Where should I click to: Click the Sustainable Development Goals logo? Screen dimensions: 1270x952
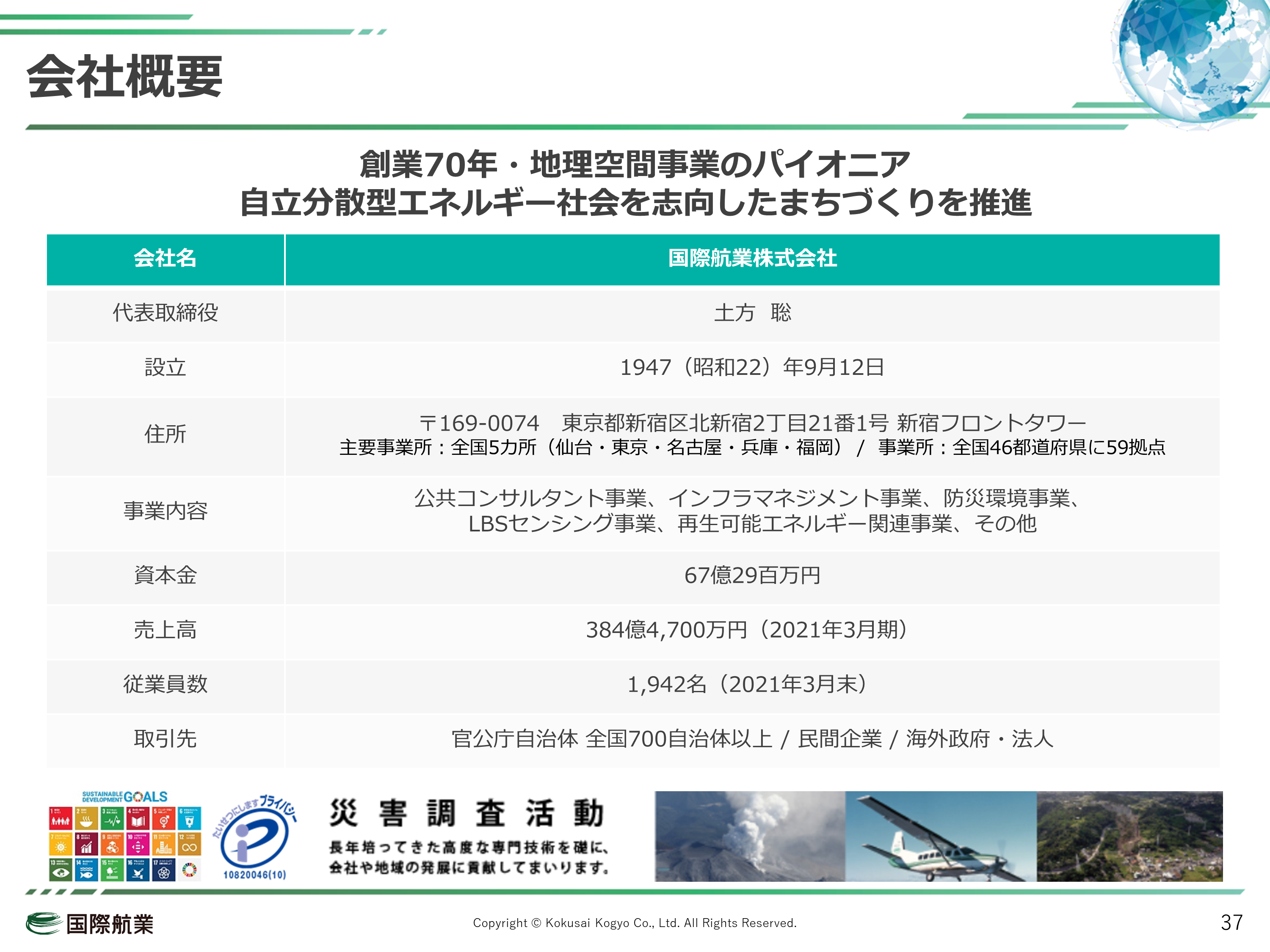(125, 836)
